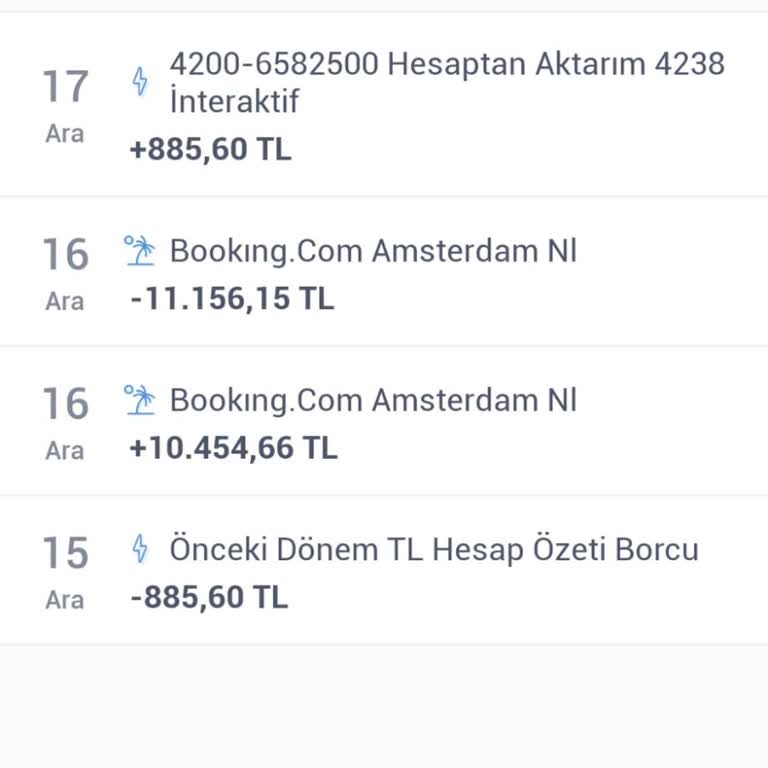Select the +10.454,66 TL amount
The image size is (768, 768).
[233, 447]
